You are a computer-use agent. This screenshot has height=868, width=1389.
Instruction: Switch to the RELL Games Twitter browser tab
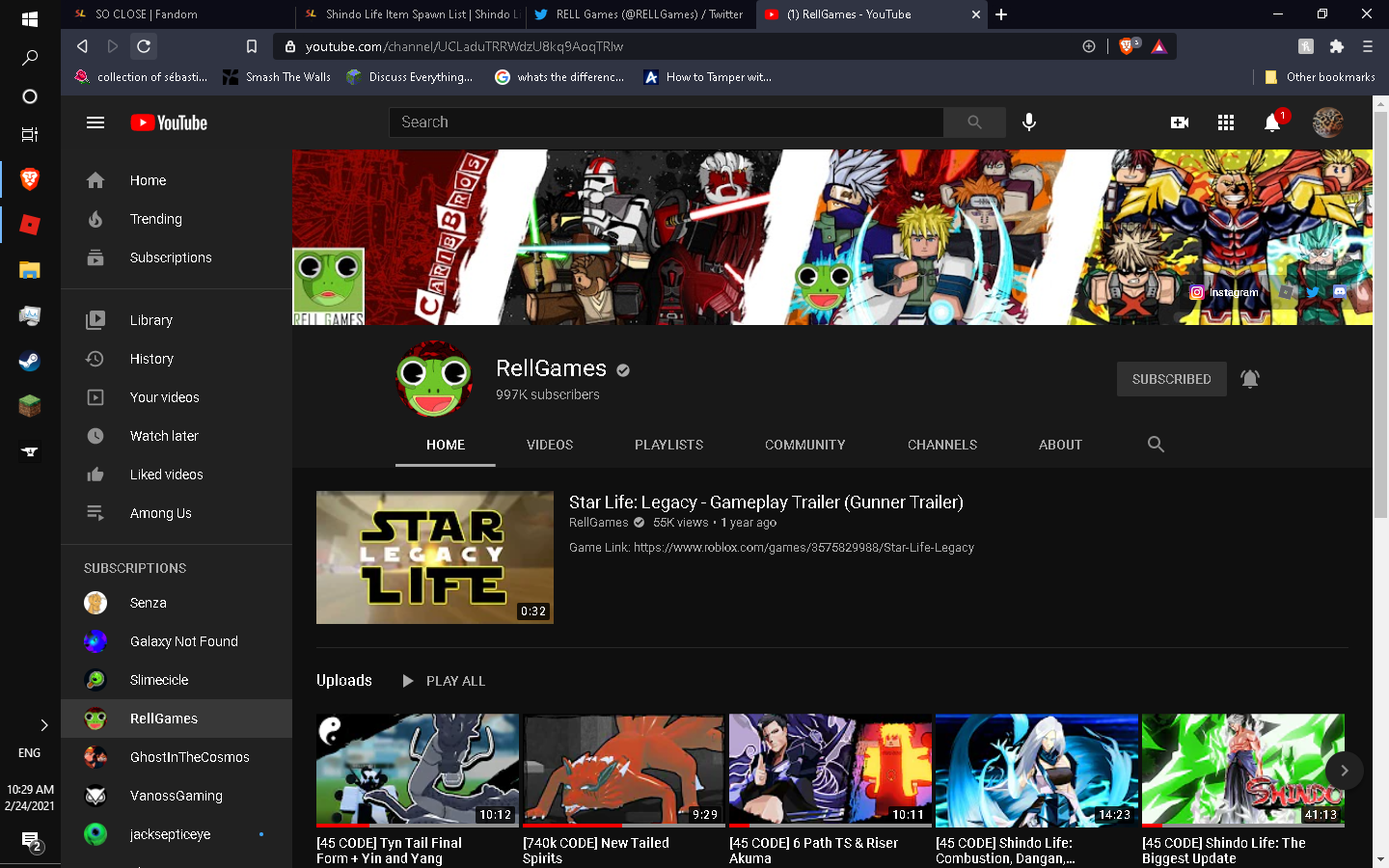tap(640, 14)
